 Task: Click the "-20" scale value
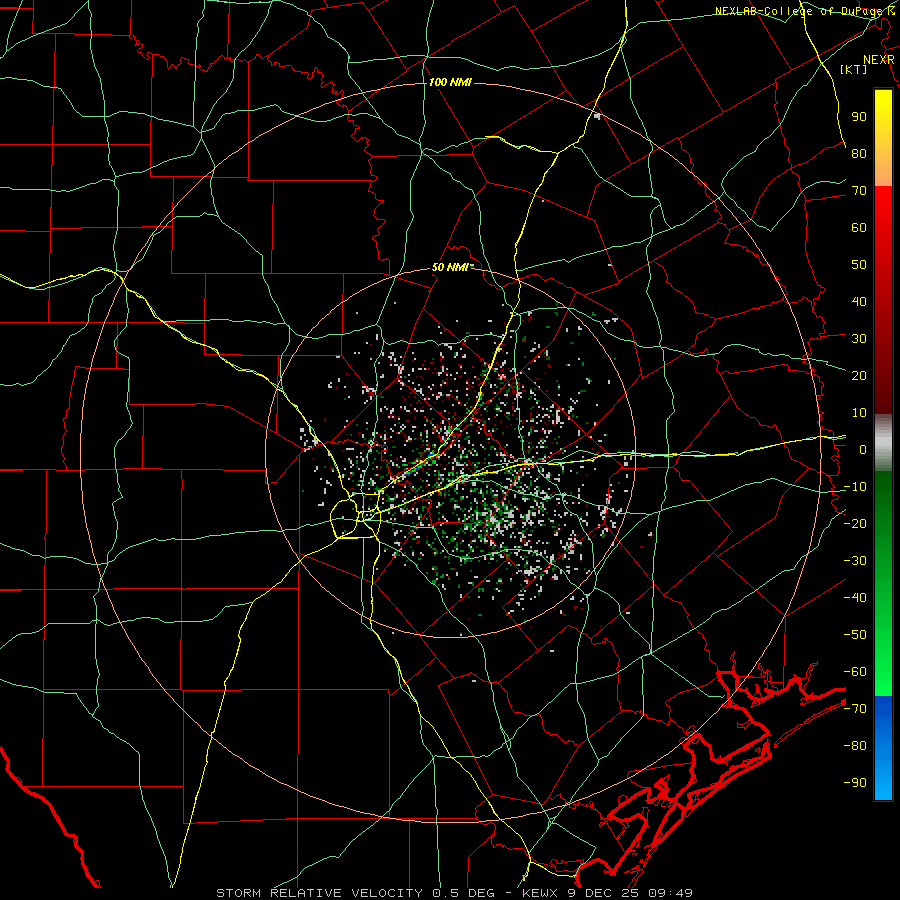click(855, 523)
